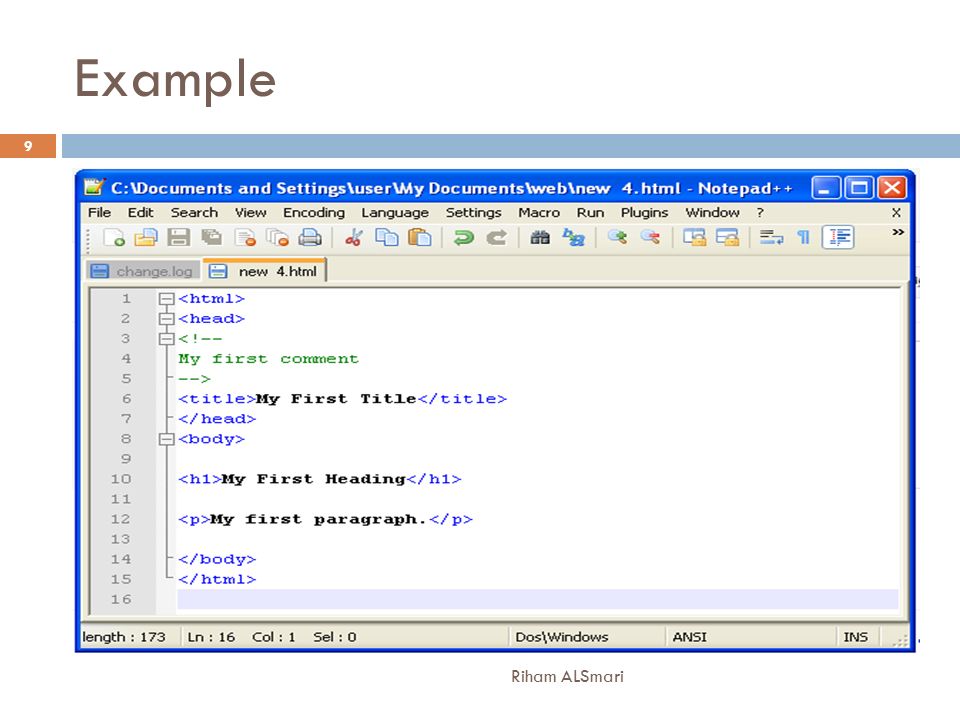Open the Encoding menu
960x720 pixels.
click(313, 212)
